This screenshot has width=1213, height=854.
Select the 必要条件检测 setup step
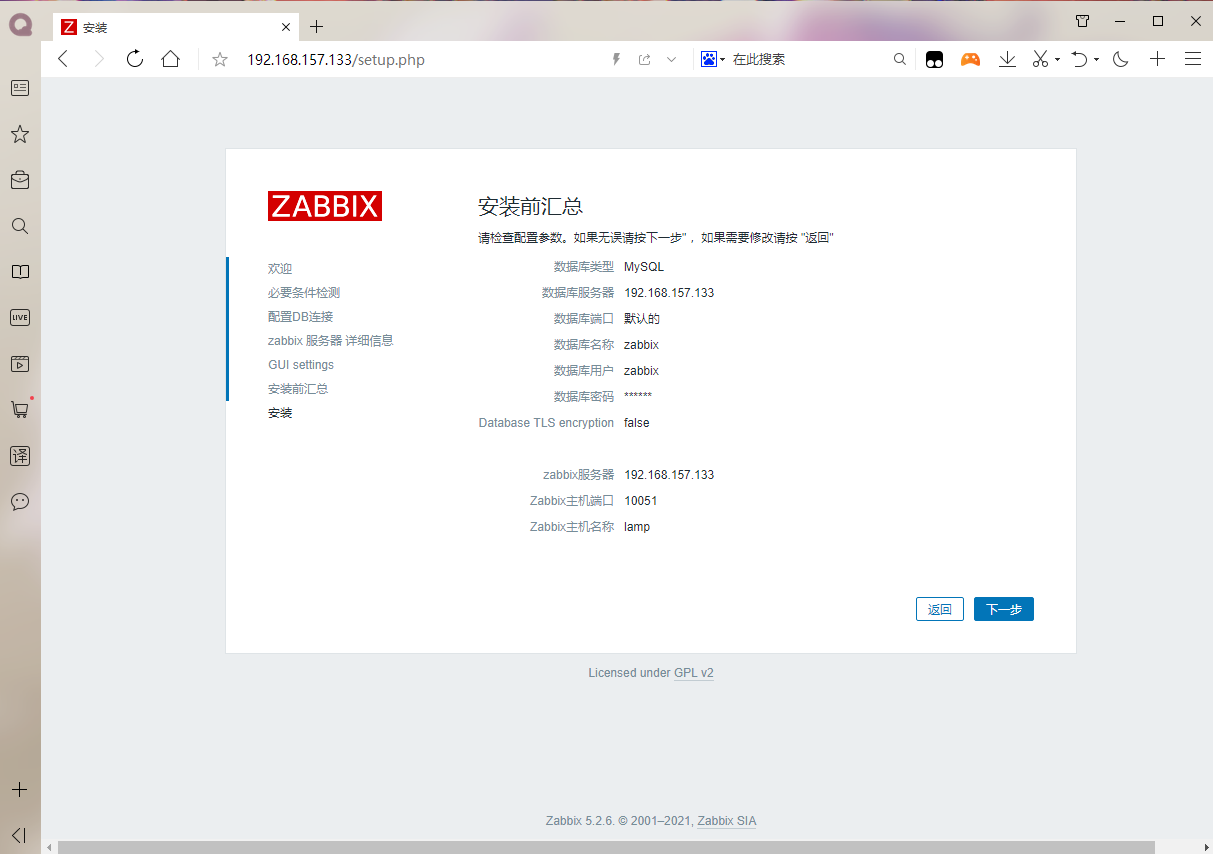click(x=304, y=293)
